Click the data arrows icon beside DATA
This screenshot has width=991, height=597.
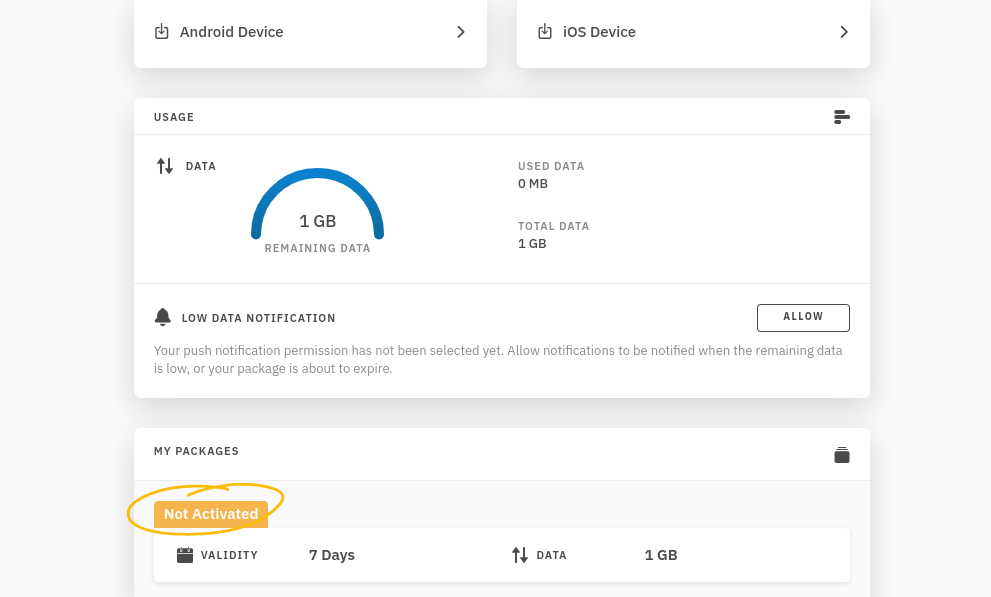pyautogui.click(x=165, y=166)
